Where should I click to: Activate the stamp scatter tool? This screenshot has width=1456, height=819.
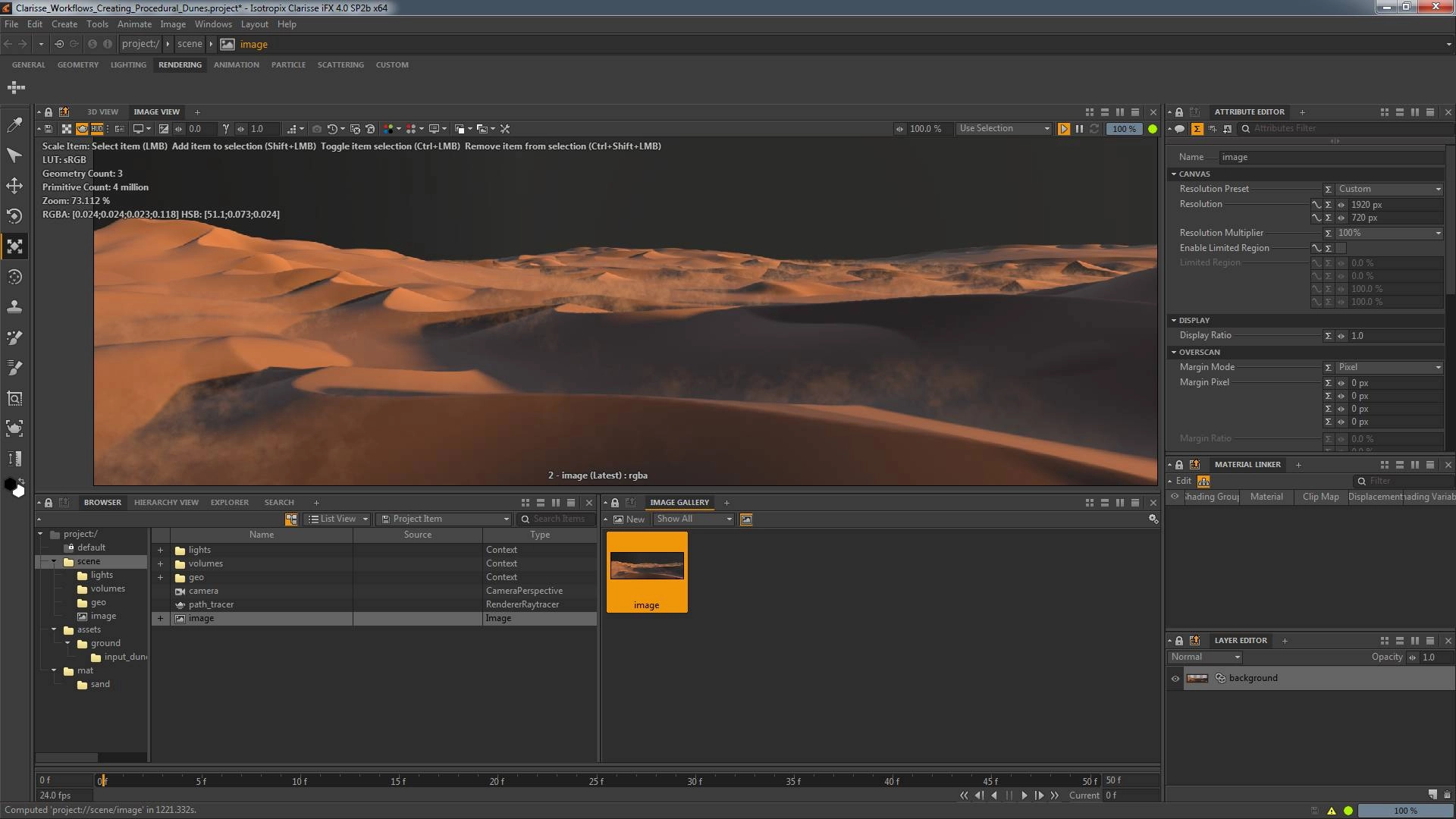(x=14, y=307)
